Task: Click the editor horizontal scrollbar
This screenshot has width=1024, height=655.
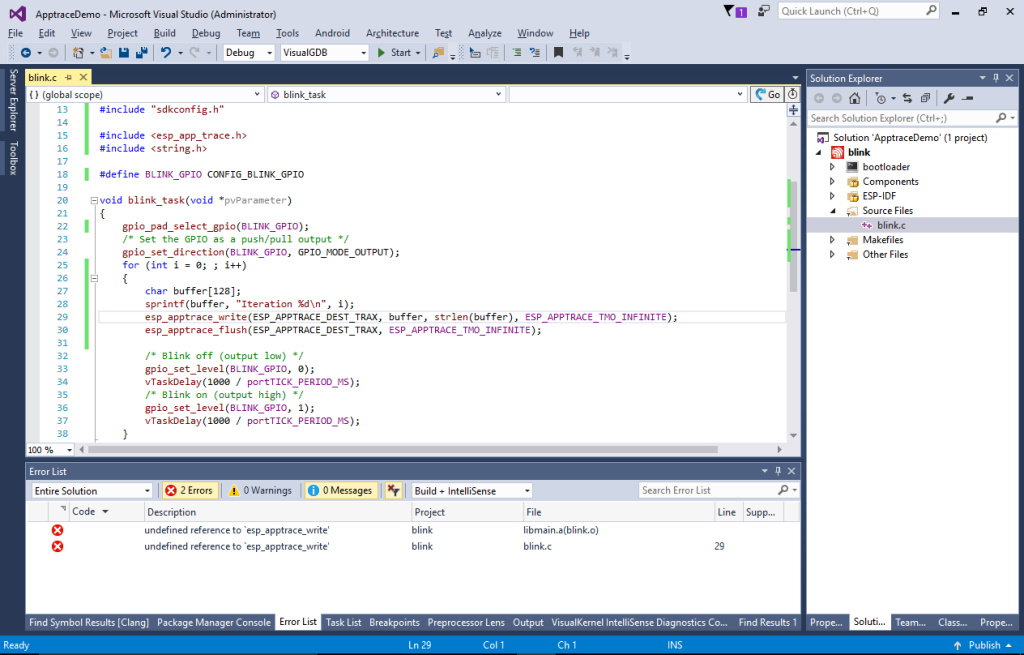Action: [x=403, y=449]
